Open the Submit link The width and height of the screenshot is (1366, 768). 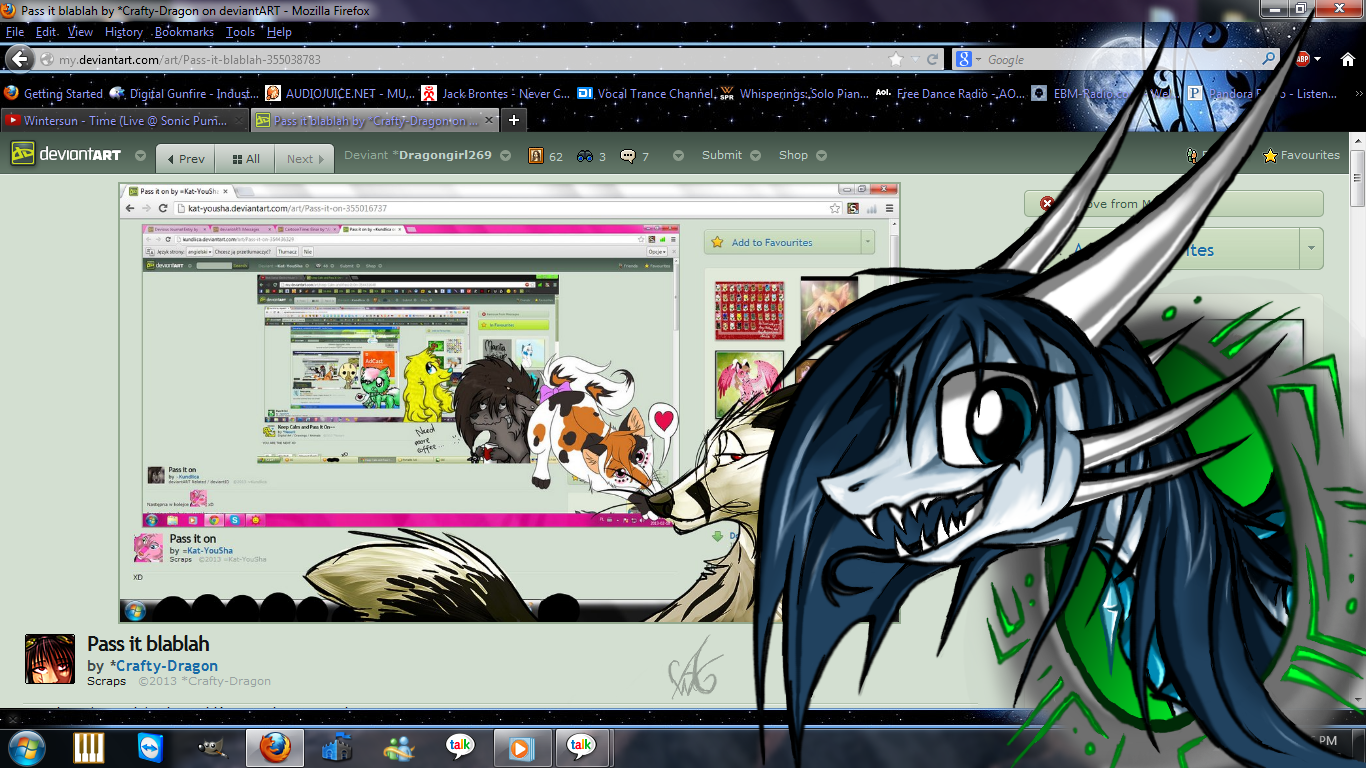(722, 155)
